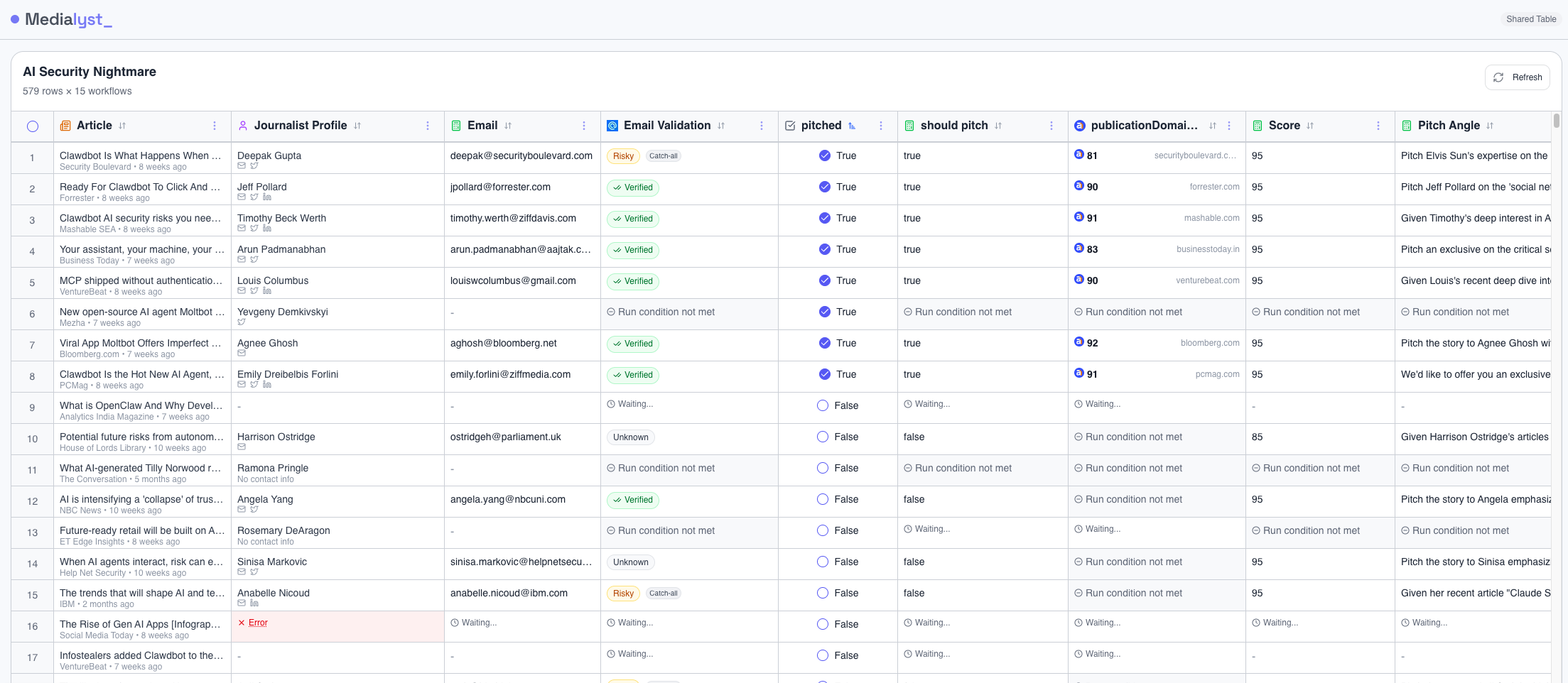The height and width of the screenshot is (683, 1568).
Task: Toggle the pitched column sort arrow
Action: tap(852, 126)
